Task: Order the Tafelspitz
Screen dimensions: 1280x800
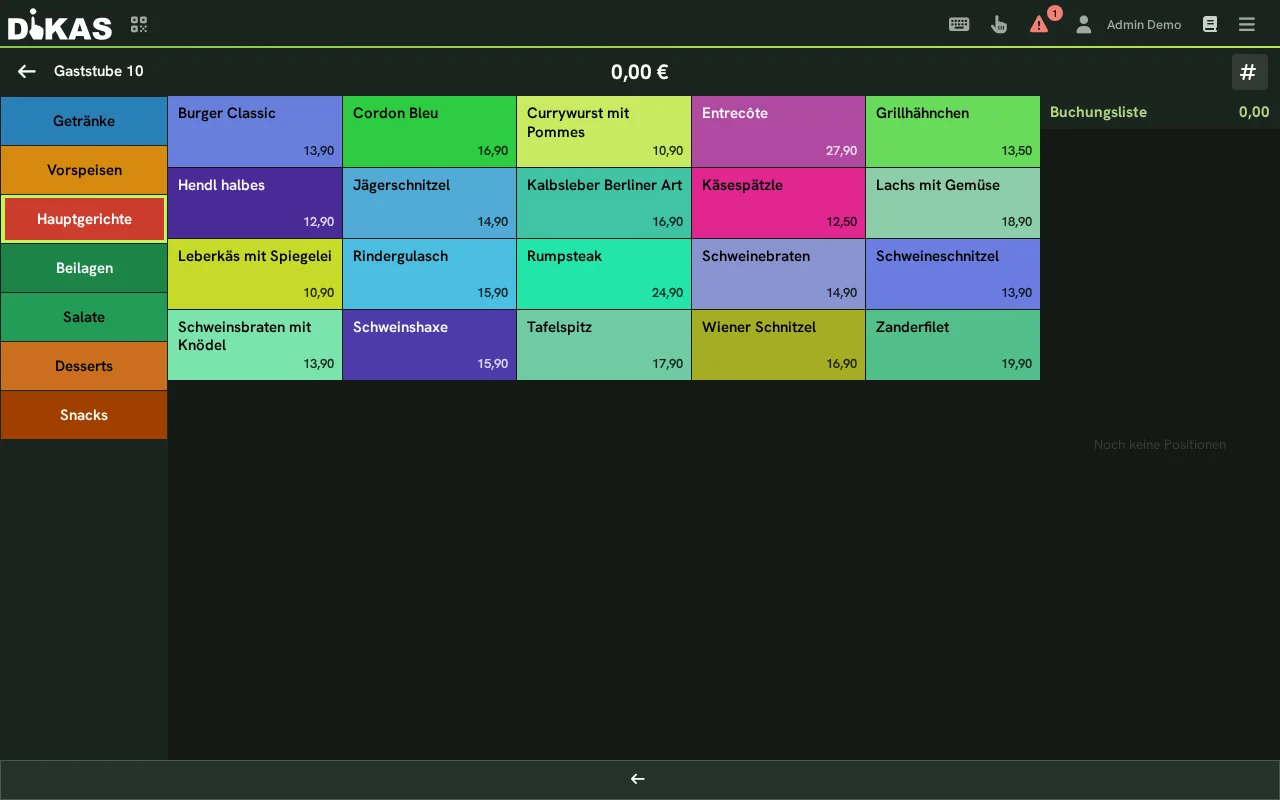Action: [x=604, y=345]
